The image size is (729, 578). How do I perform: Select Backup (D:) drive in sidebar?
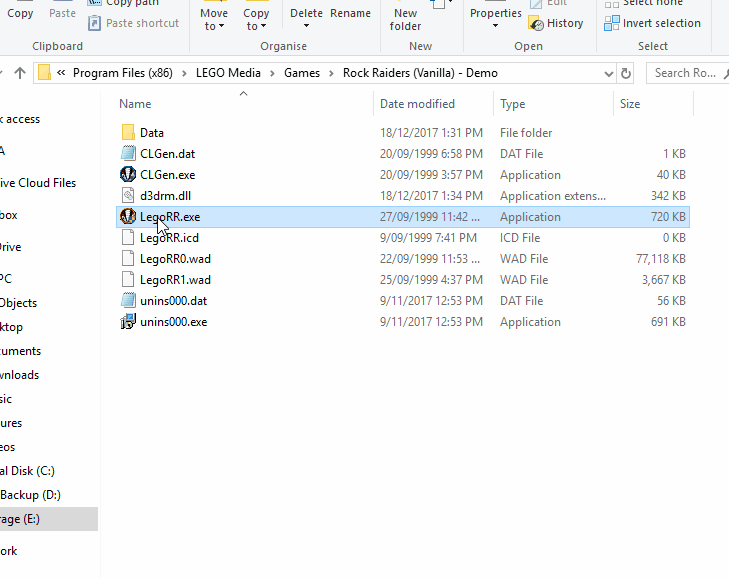(x=30, y=495)
